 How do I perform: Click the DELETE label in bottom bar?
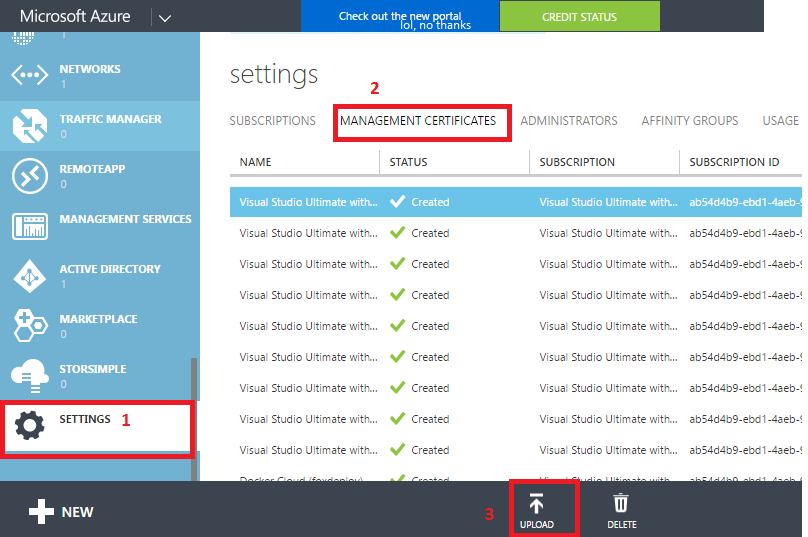(x=621, y=525)
